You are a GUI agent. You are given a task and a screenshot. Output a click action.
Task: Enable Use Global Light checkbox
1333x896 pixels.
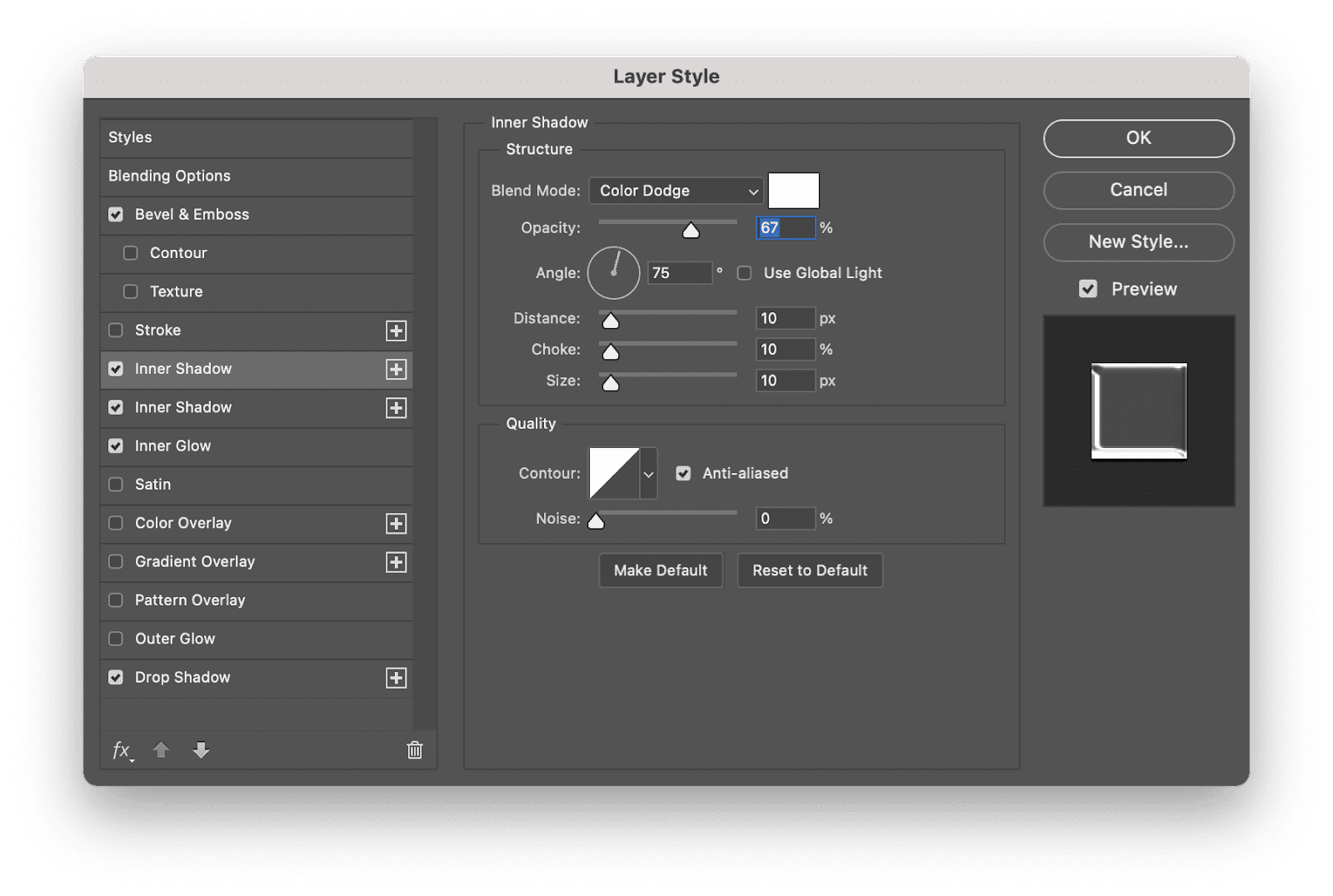pyautogui.click(x=745, y=273)
